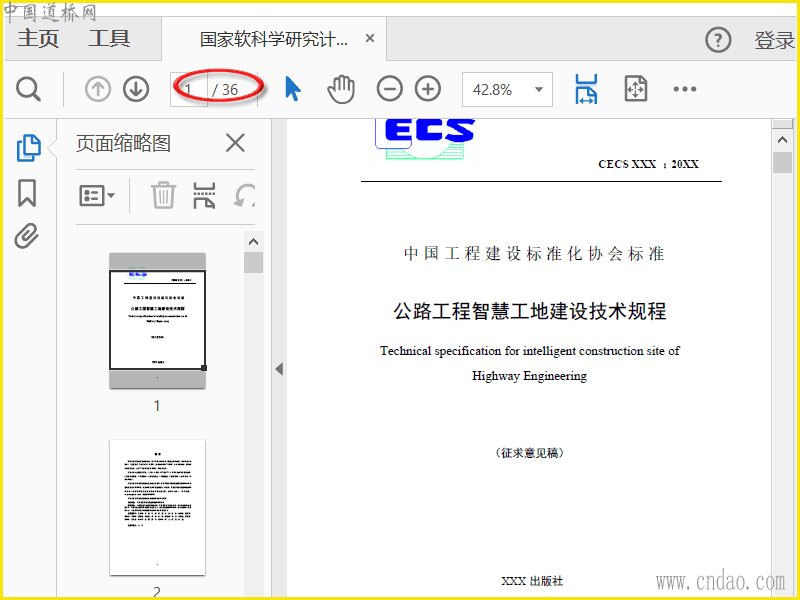This screenshot has height=600, width=800.
Task: Open the attachments paperclip panel
Action: (27, 236)
